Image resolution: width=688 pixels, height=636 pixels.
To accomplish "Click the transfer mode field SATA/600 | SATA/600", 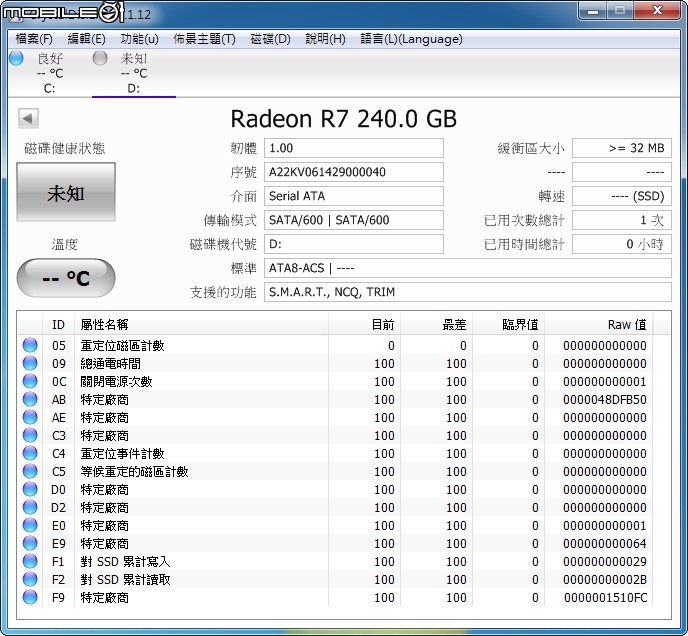I will (x=354, y=220).
